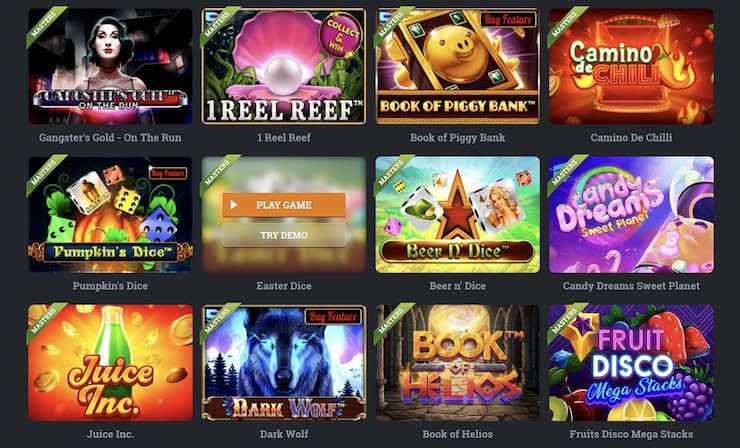The height and width of the screenshot is (448, 740).
Task: Click the Try Demo button on Easter Dice
Action: pyautogui.click(x=284, y=235)
